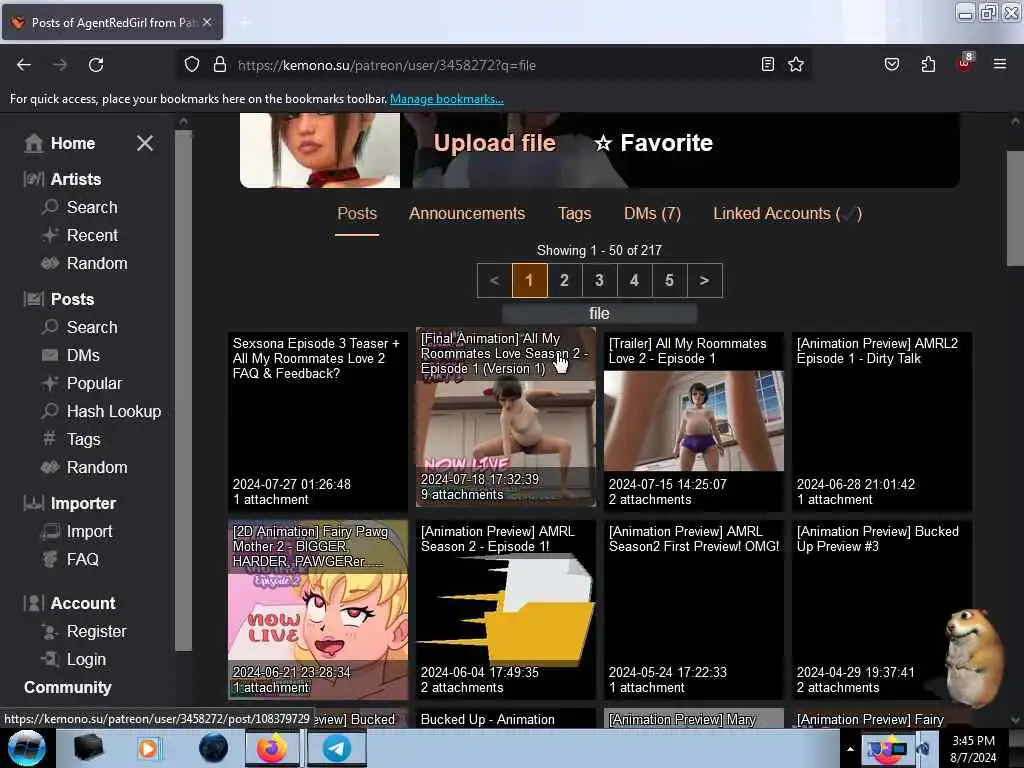View site security via the padlock icon

(x=220, y=65)
